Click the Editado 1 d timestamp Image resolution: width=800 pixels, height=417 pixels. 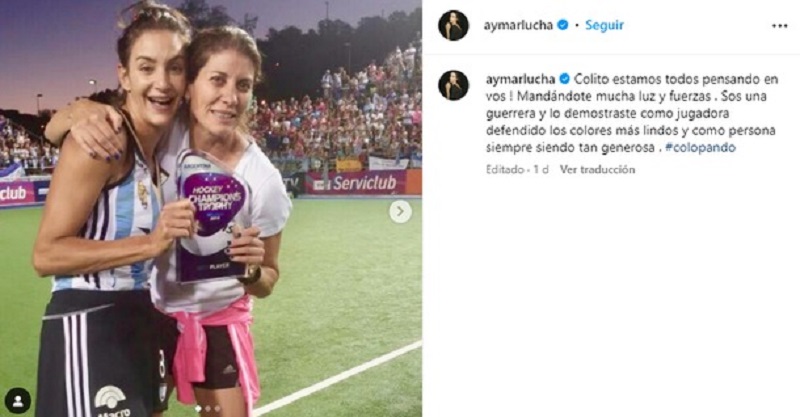coord(517,169)
